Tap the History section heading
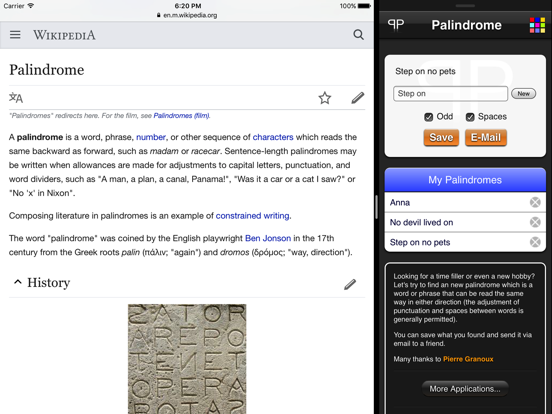 (49, 283)
